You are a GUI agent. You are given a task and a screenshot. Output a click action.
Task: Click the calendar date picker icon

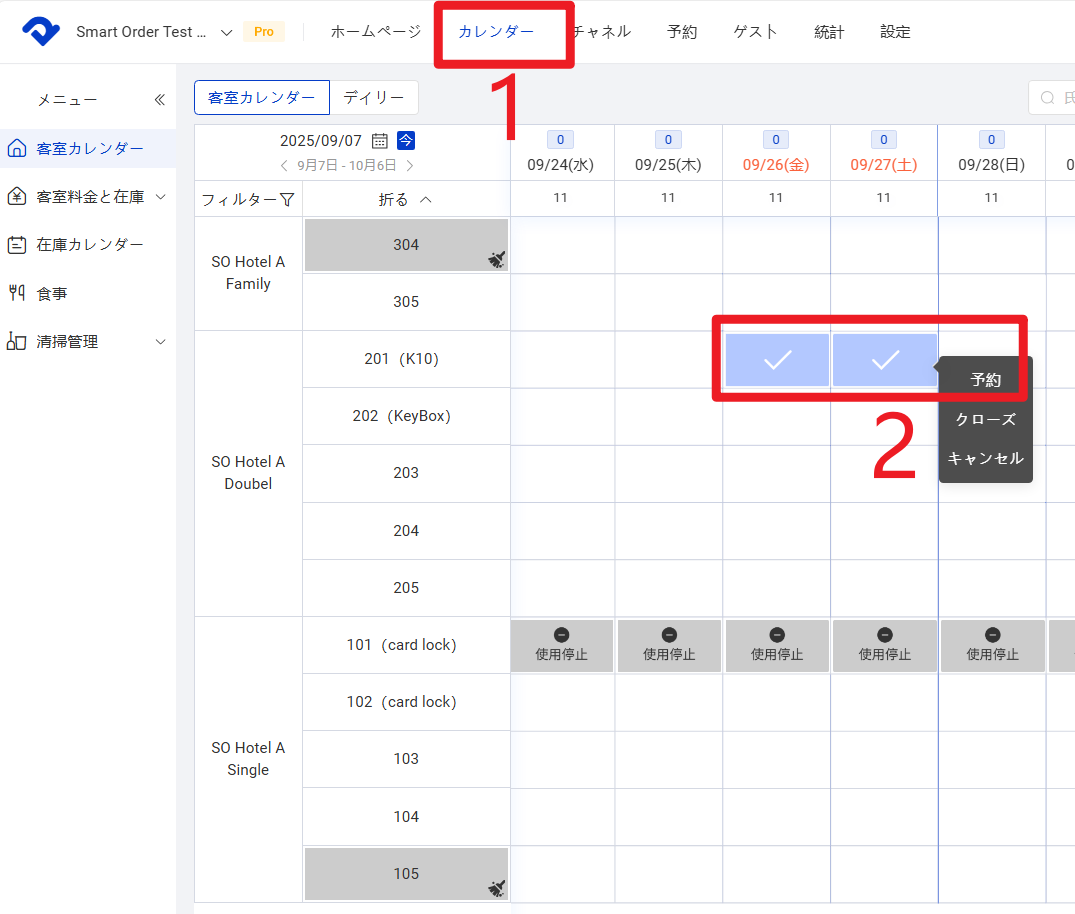(380, 141)
